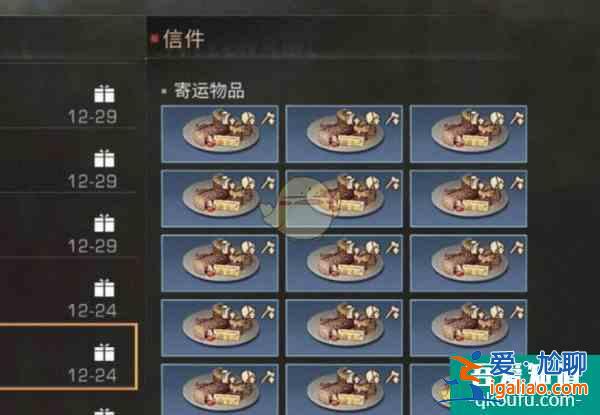Click hammer icon on first row's left food tile
The height and width of the screenshot is (415, 600).
point(269,119)
